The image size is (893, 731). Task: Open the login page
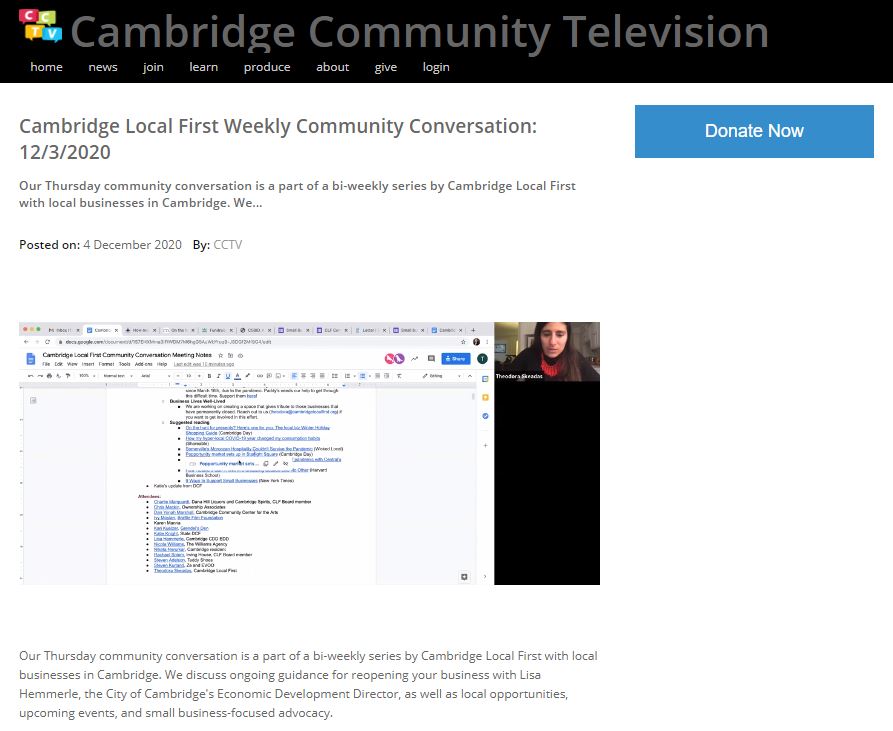point(436,67)
